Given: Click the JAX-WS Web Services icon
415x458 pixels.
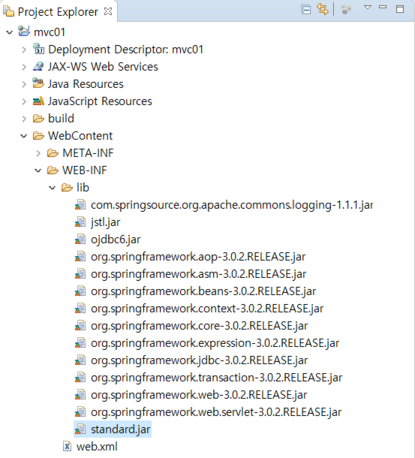Looking at the screenshot, I should click(x=38, y=66).
